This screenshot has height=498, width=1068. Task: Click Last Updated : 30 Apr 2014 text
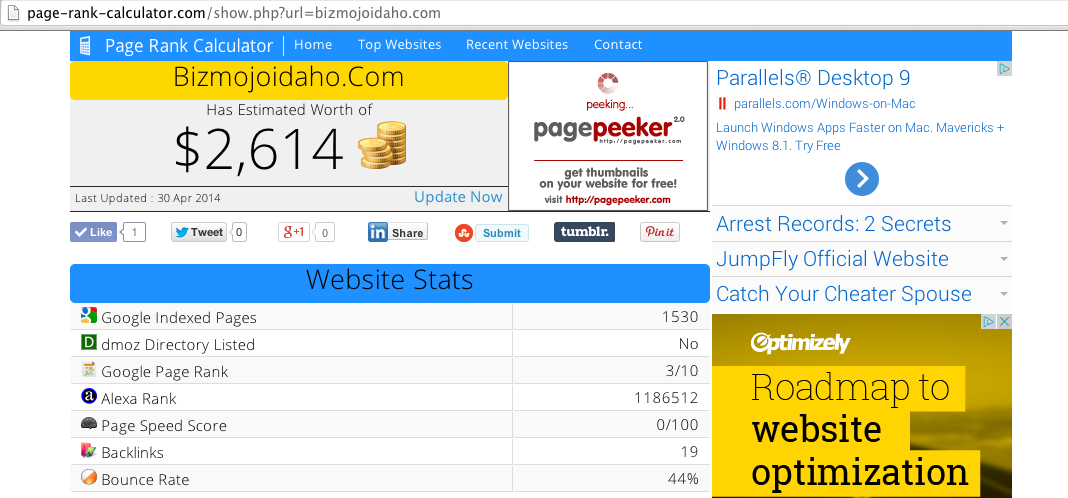[x=148, y=198]
